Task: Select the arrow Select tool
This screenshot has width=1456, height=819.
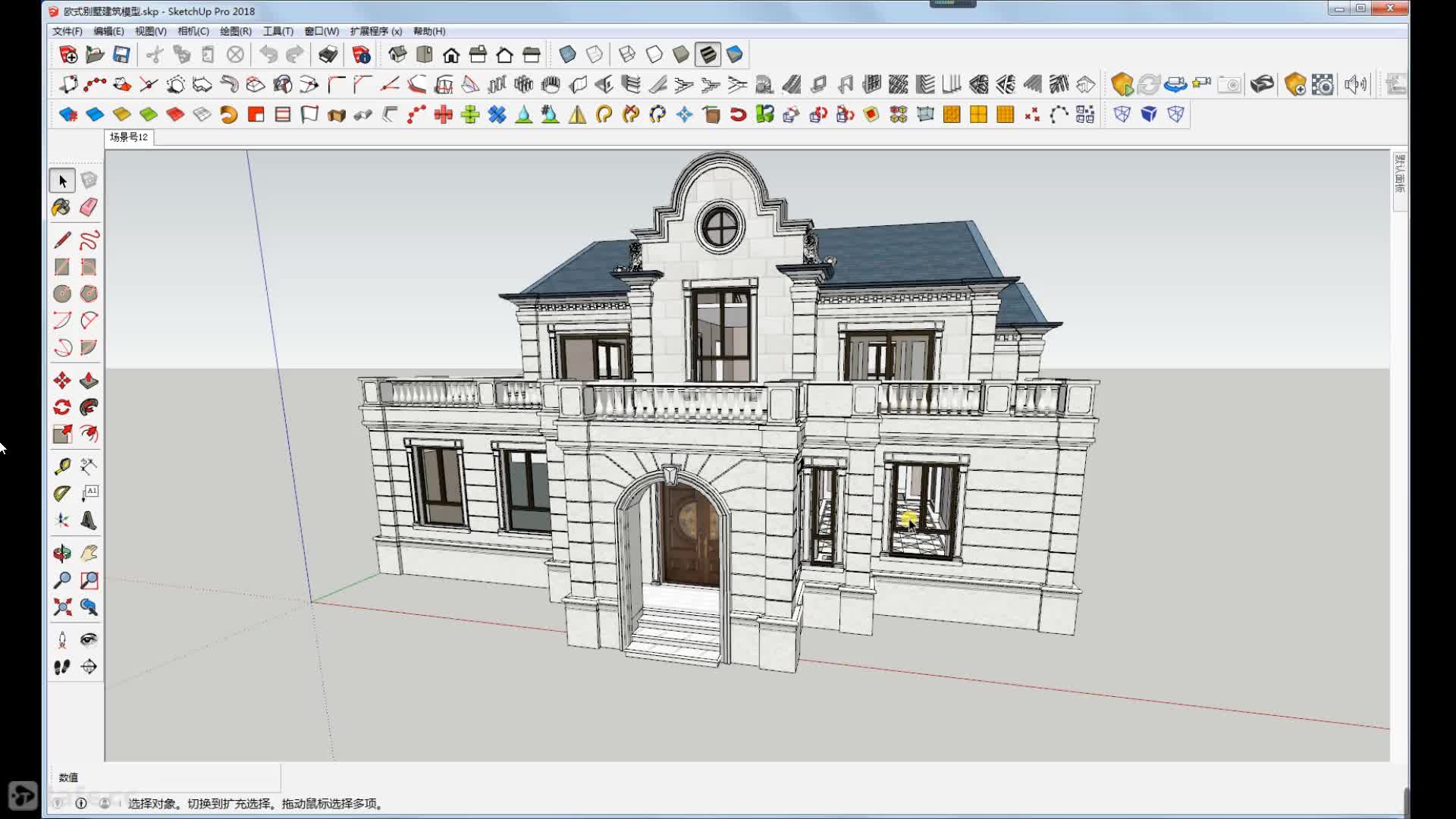Action: click(62, 180)
